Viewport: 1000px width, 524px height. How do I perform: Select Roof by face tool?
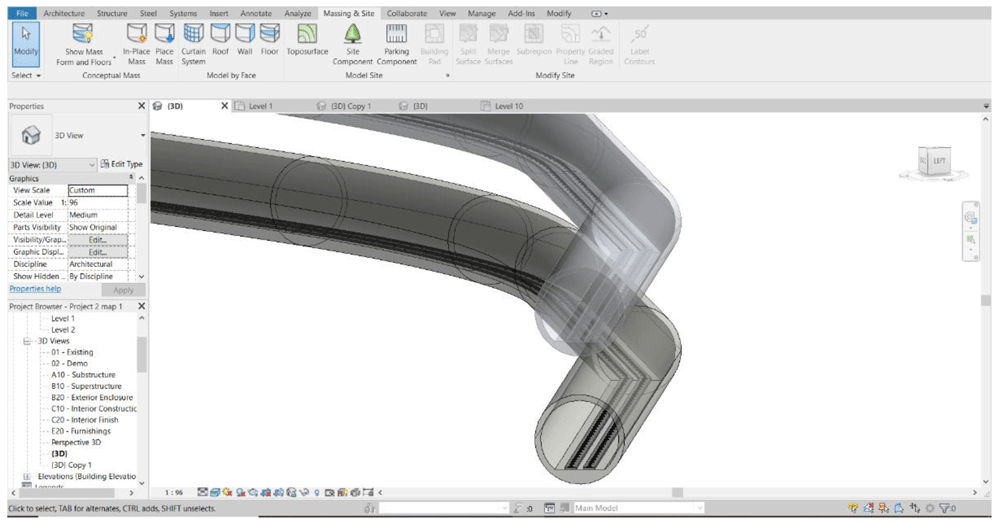220,36
